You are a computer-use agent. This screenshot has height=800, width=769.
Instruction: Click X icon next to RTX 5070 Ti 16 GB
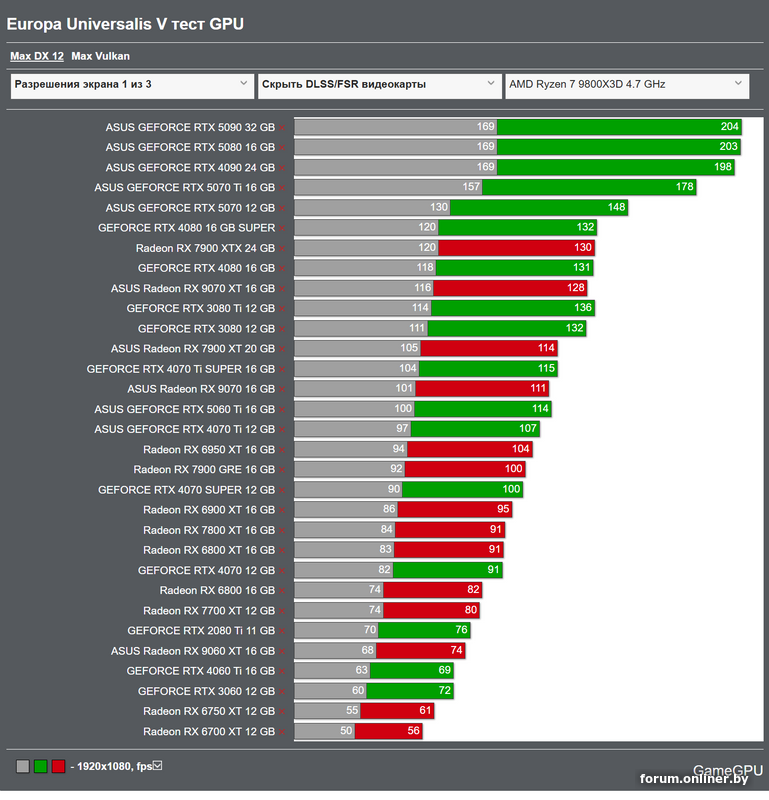[282, 188]
